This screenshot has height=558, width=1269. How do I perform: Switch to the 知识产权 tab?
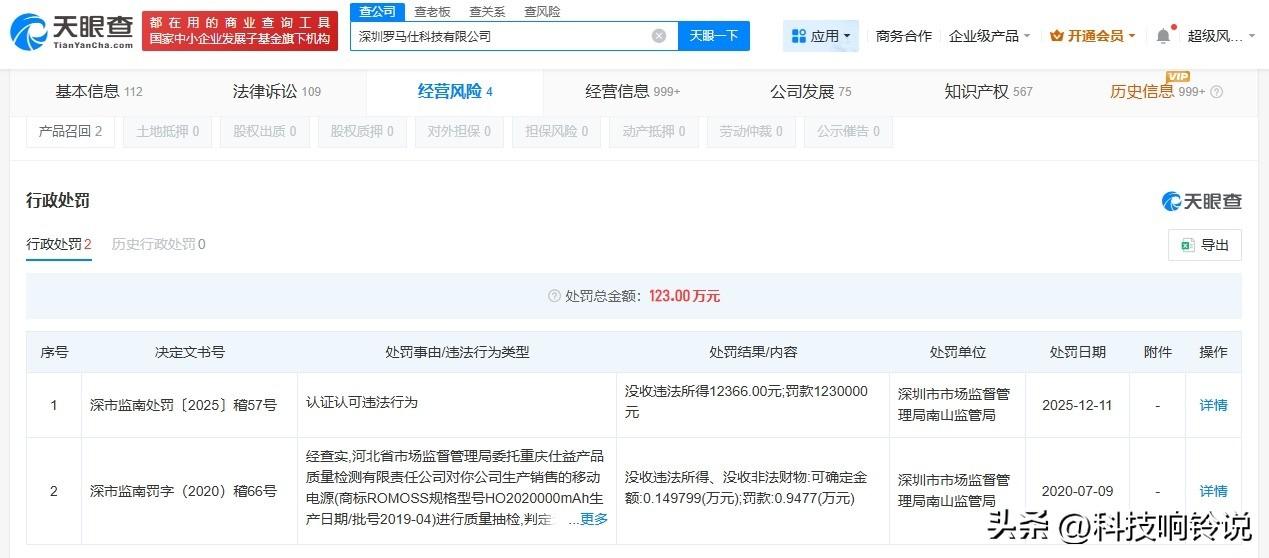click(989, 92)
